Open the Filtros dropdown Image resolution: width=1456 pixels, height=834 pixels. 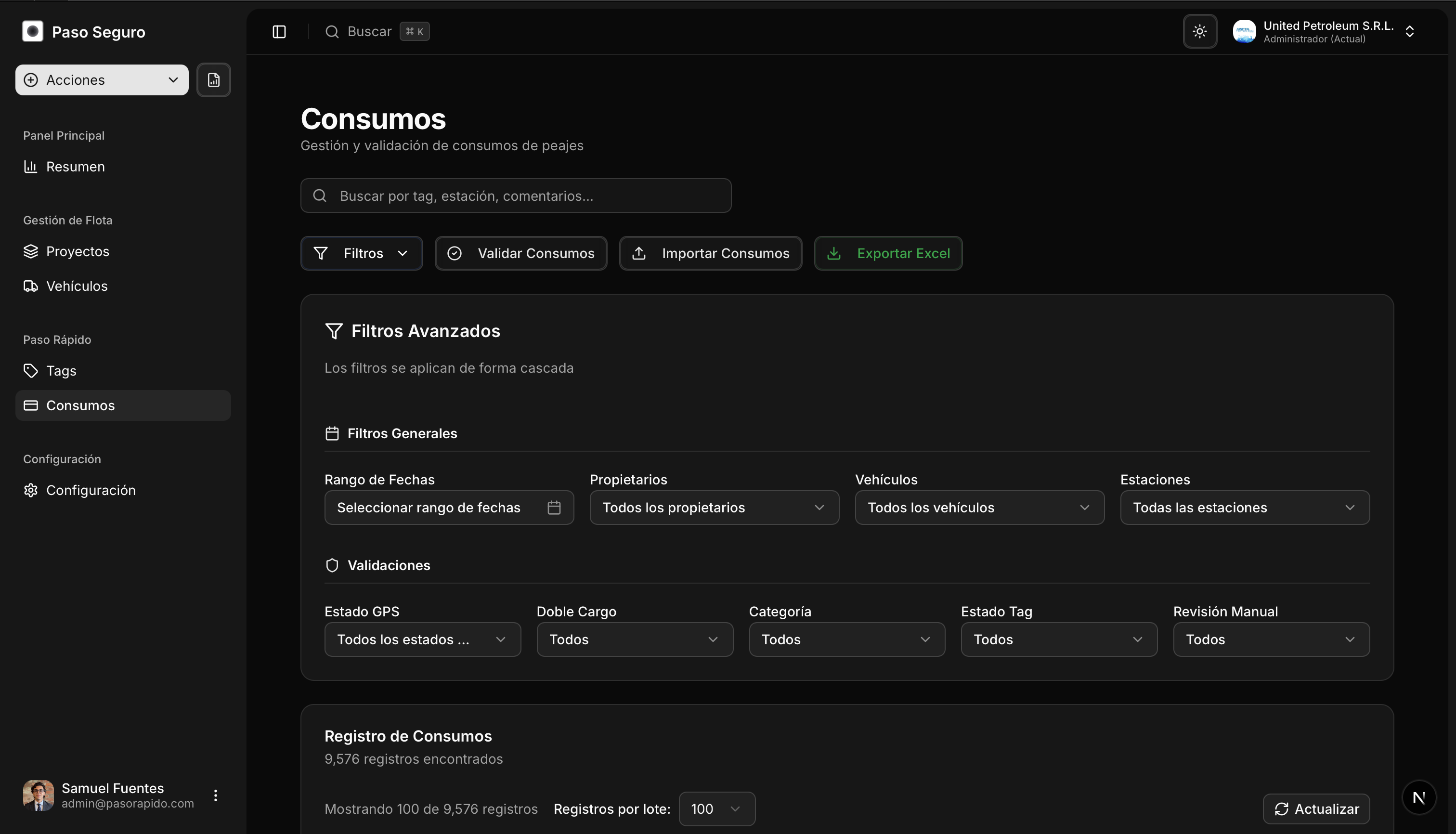click(x=362, y=253)
